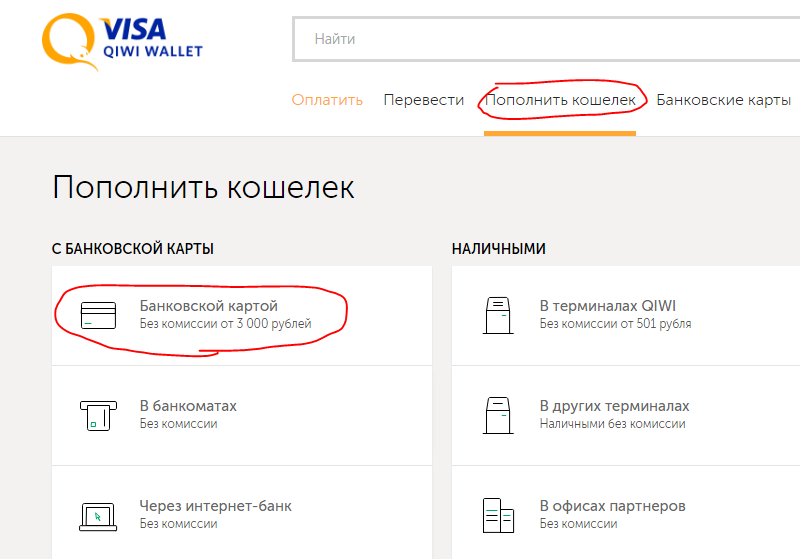Click text Наличными без комиссии
Viewport: 800px width, 559px height.
612,423
